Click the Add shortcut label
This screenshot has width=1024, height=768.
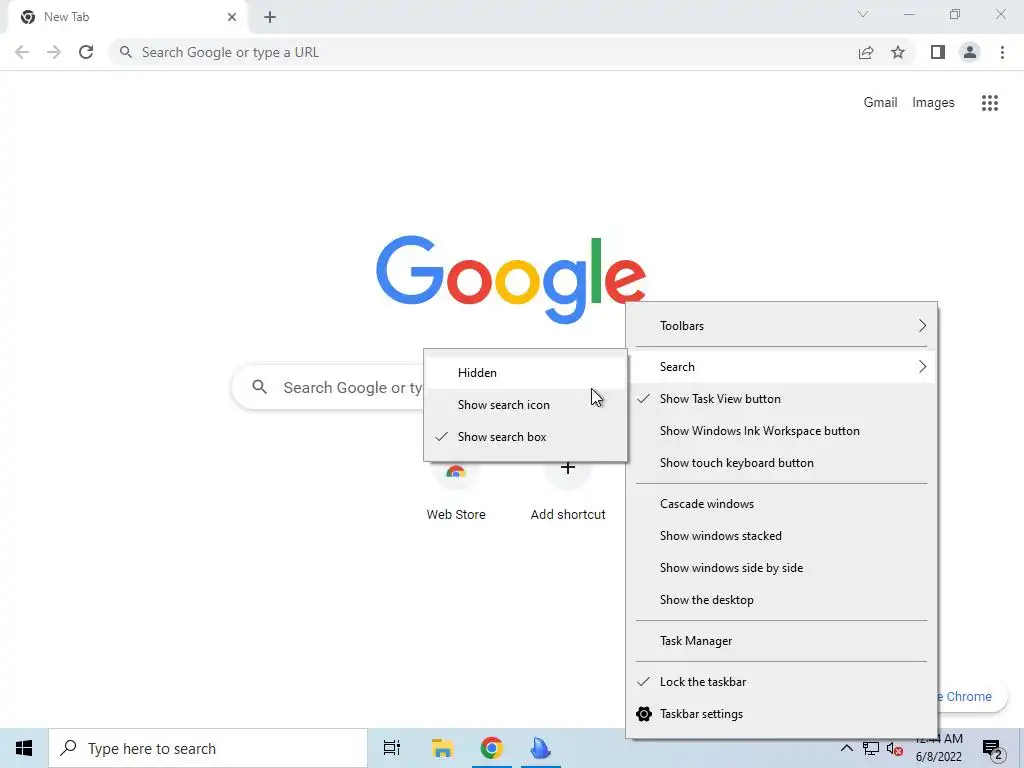tap(568, 515)
